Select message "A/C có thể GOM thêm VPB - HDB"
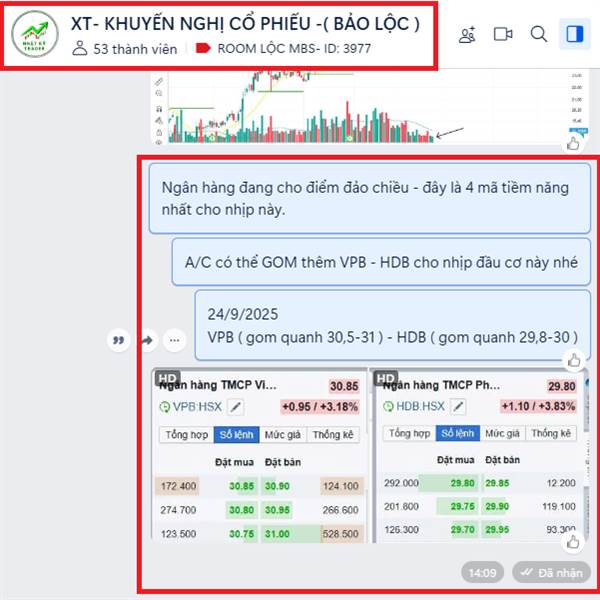This screenshot has height=600, width=600. pyautogui.click(x=381, y=262)
